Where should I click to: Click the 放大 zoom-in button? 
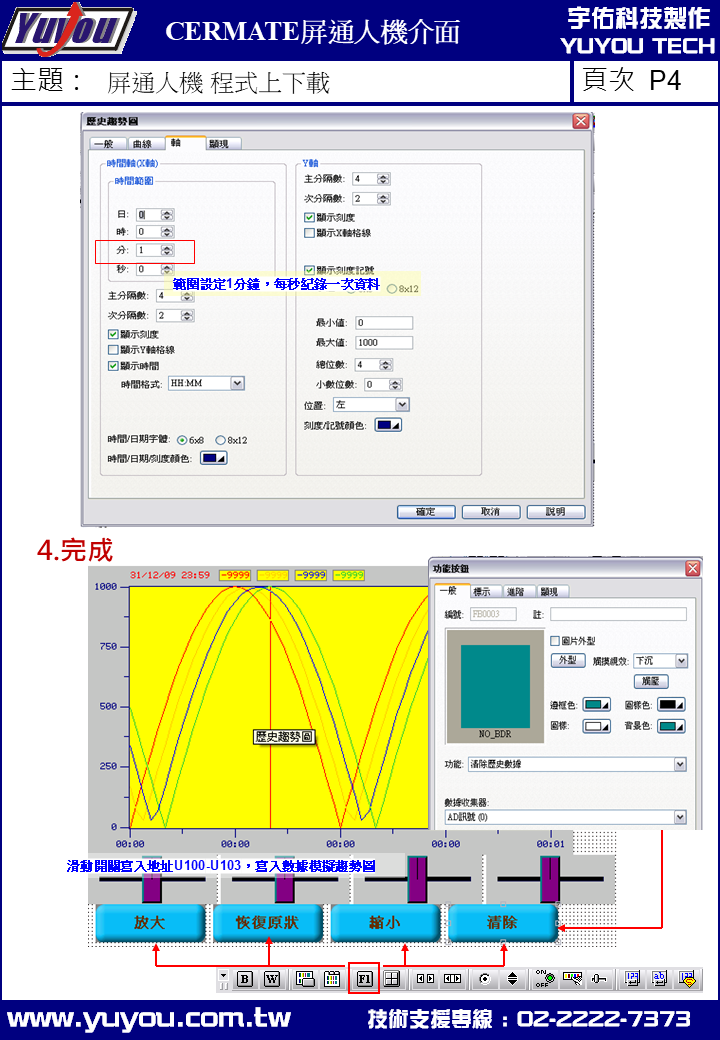pyautogui.click(x=150, y=923)
